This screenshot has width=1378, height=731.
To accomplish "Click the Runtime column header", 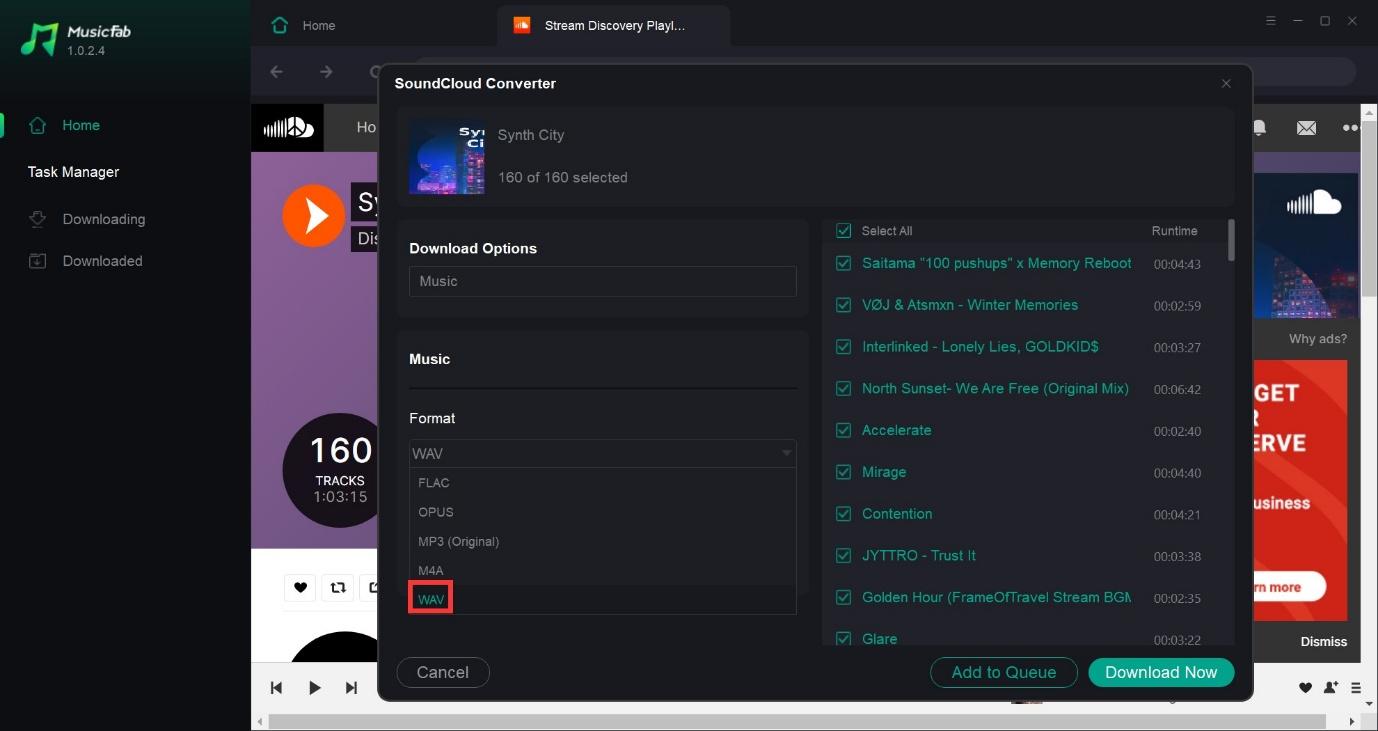I will [1174, 231].
